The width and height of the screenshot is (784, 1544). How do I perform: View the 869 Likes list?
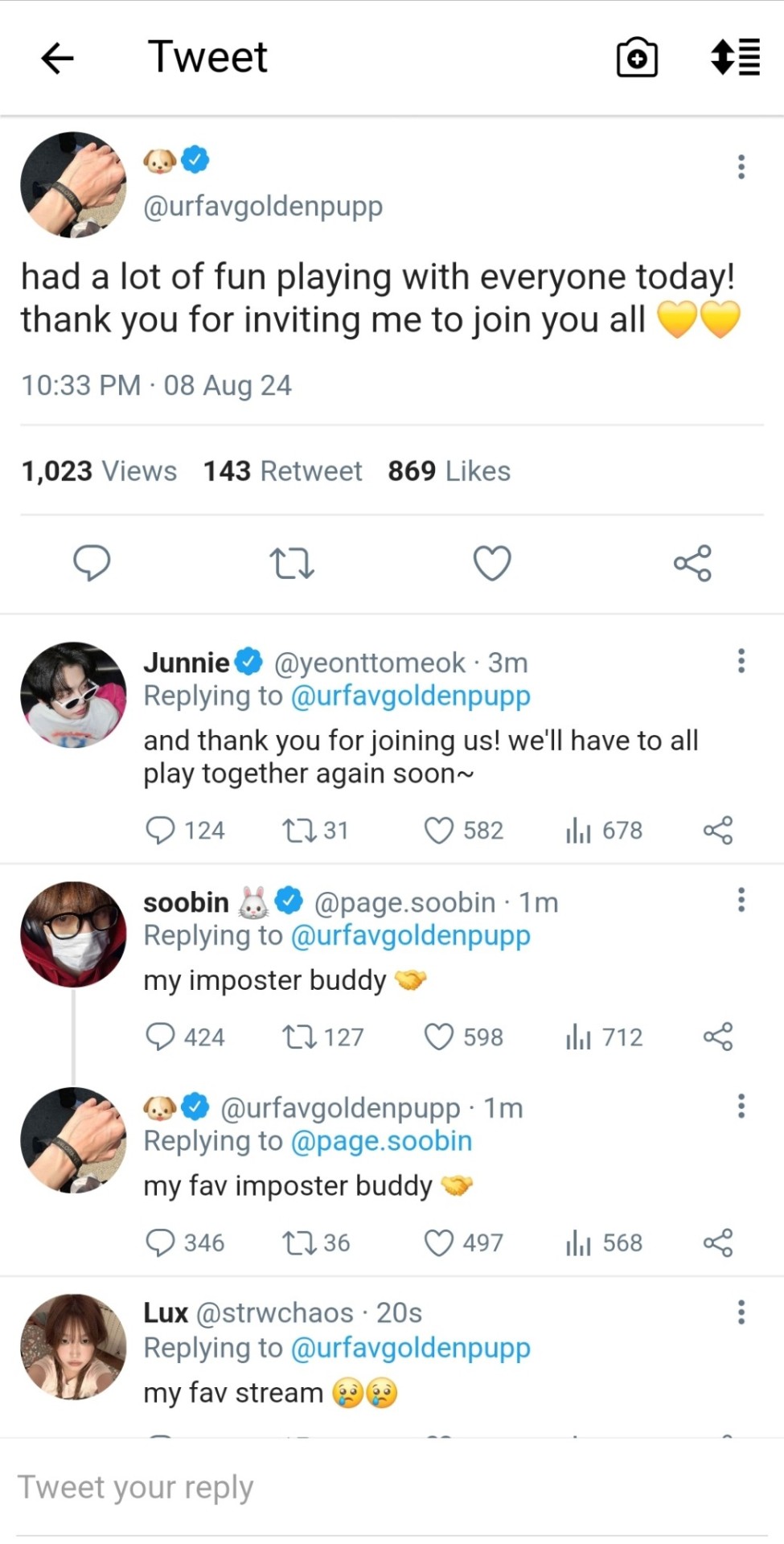coord(449,471)
